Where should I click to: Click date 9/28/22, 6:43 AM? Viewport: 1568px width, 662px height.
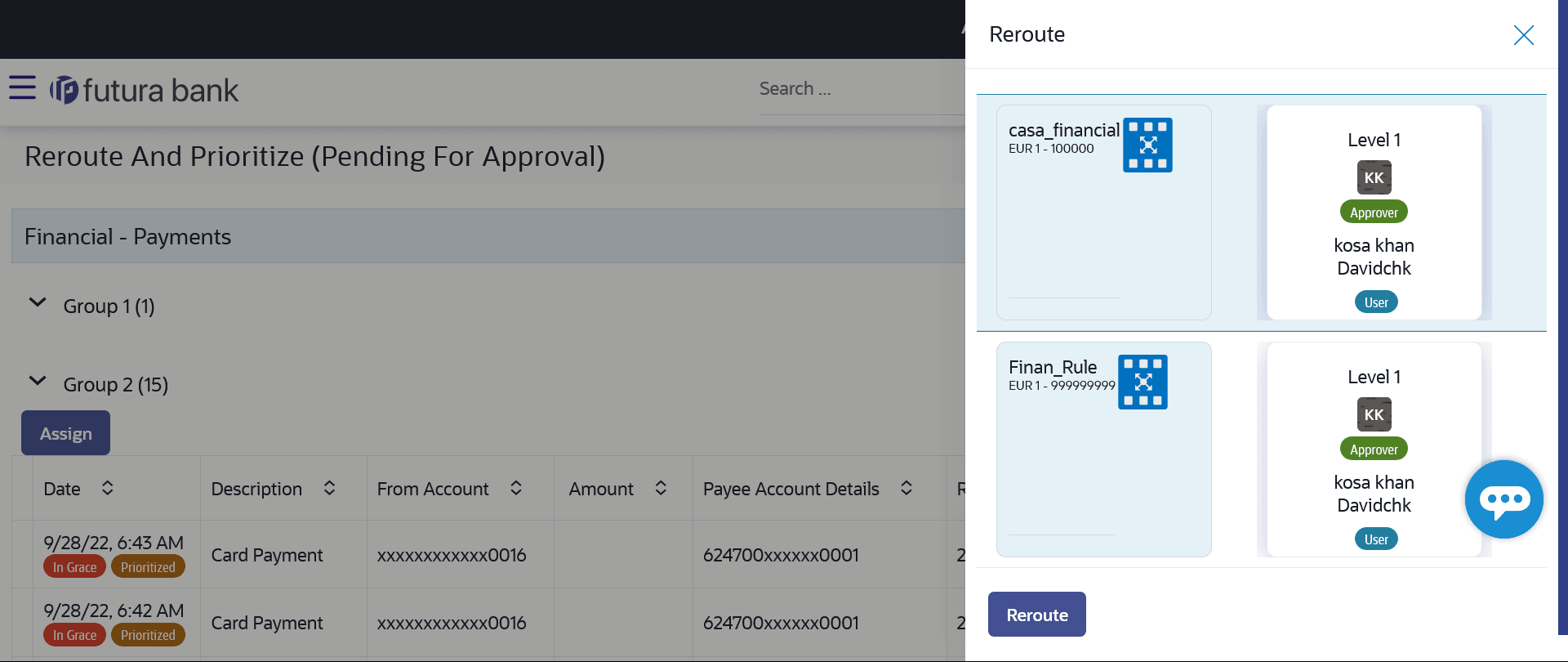coord(114,543)
